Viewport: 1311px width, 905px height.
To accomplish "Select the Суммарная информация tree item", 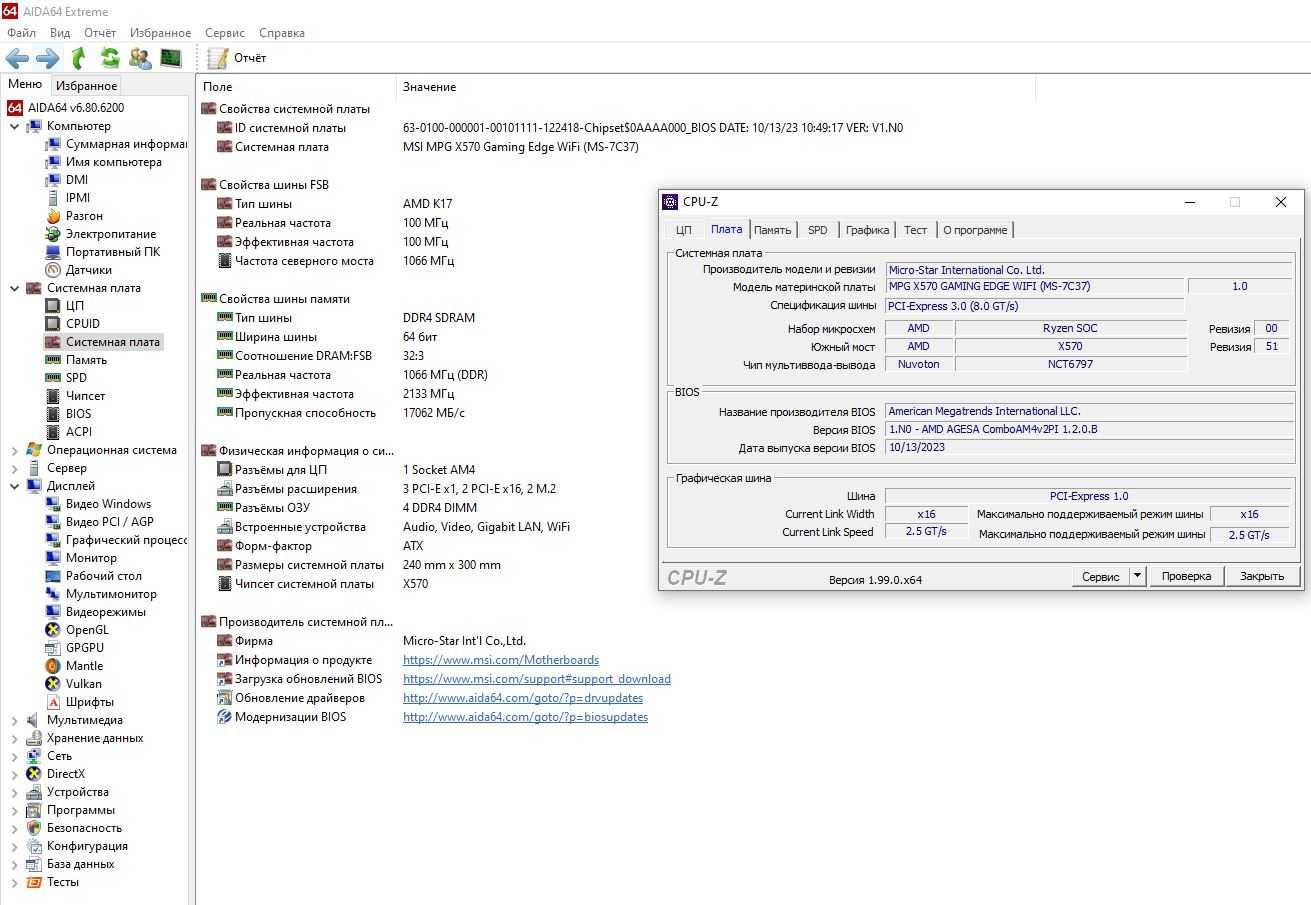I will (126, 144).
